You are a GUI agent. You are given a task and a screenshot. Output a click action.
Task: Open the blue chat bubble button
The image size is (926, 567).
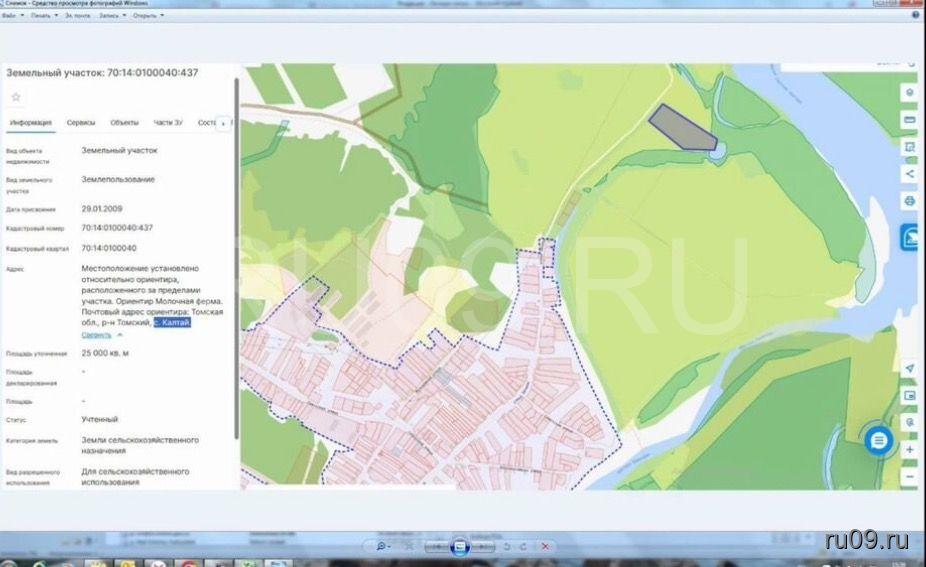[x=878, y=440]
